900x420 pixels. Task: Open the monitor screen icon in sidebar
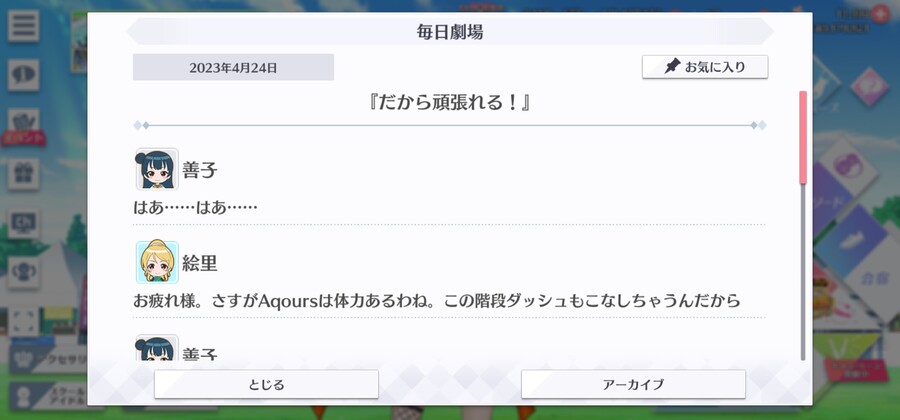click(24, 223)
